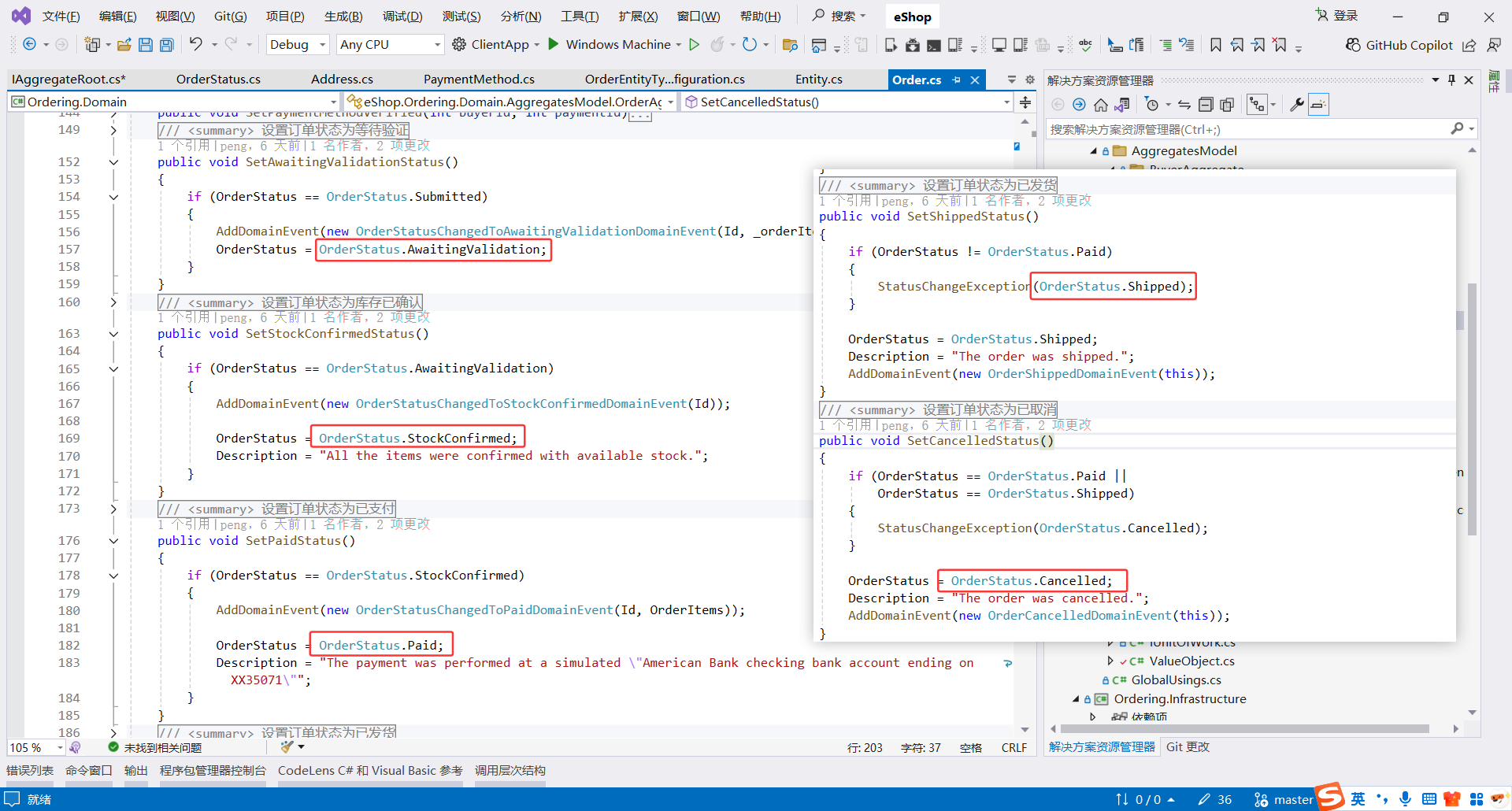
Task: Click the Solution Explorer search field
Action: click(1262, 129)
